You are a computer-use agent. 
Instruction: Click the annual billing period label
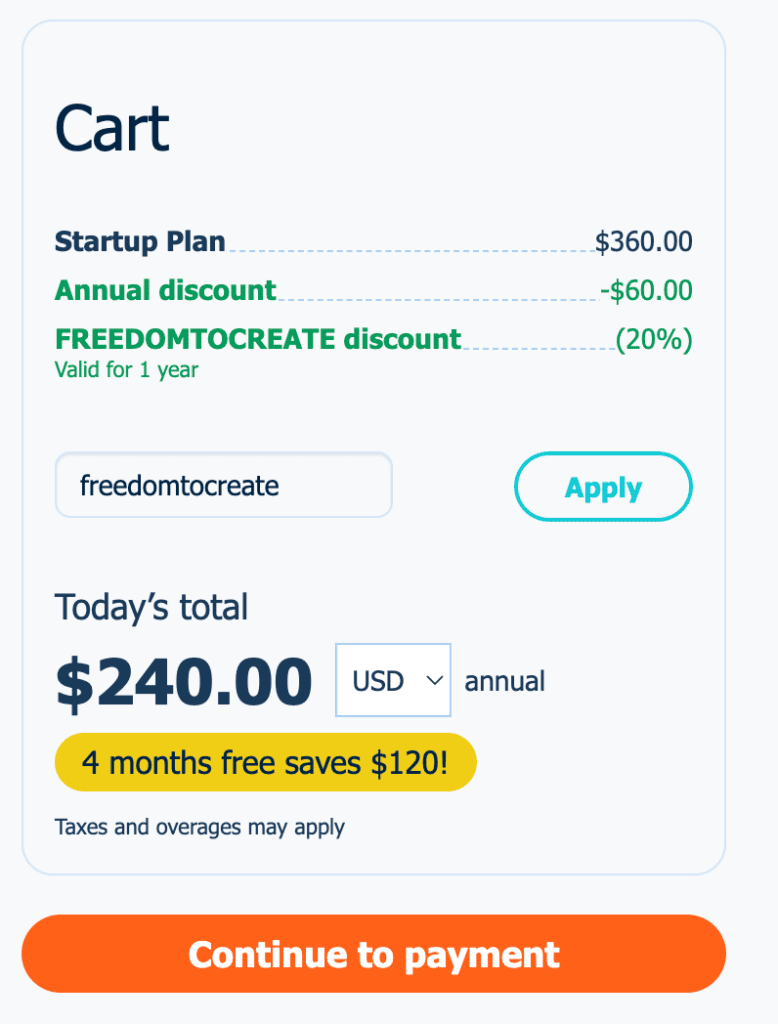point(505,682)
